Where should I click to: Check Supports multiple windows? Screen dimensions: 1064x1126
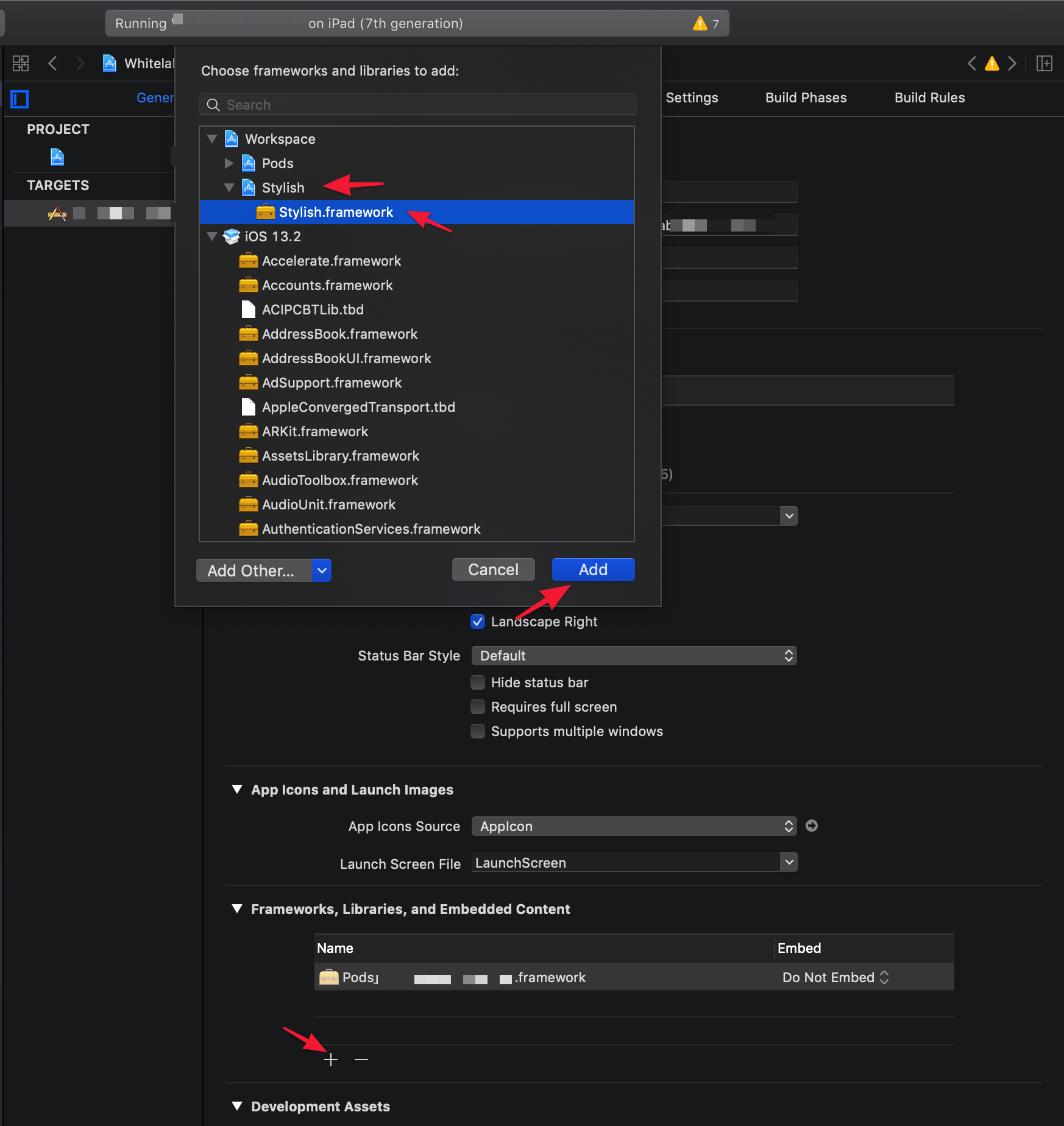tap(478, 731)
